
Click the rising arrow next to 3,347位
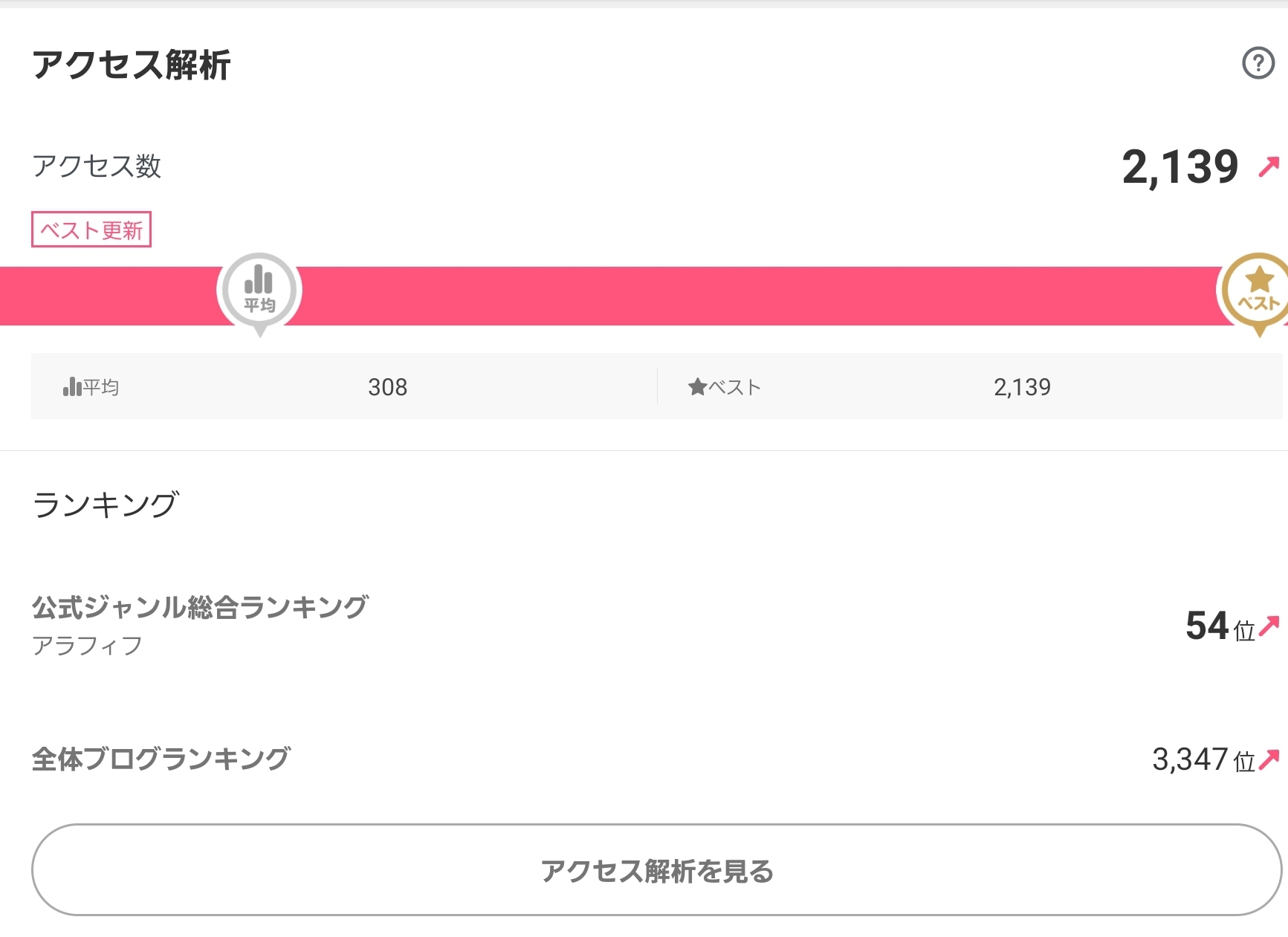click(x=1269, y=759)
